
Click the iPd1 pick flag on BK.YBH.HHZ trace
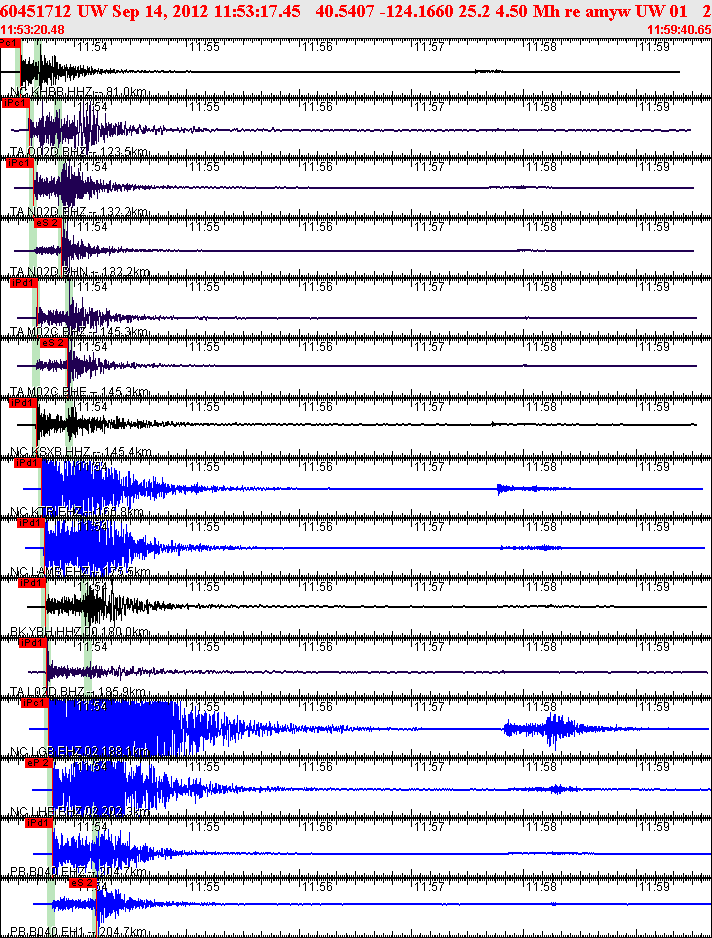32,582
